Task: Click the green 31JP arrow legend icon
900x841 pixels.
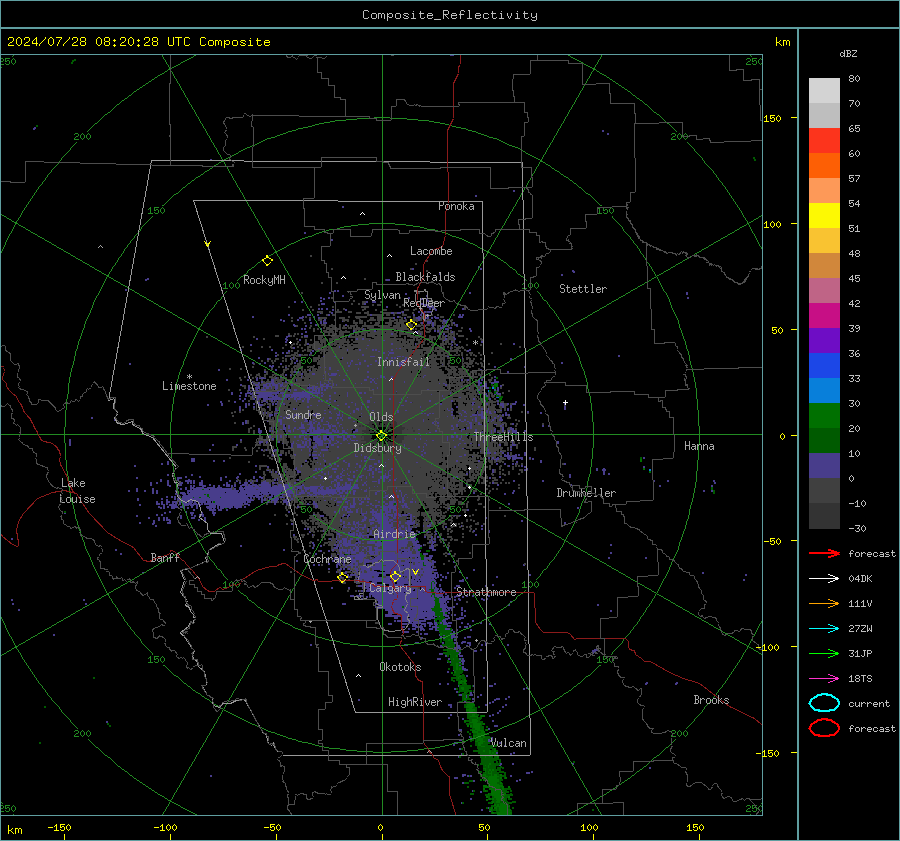Action: [x=824, y=653]
